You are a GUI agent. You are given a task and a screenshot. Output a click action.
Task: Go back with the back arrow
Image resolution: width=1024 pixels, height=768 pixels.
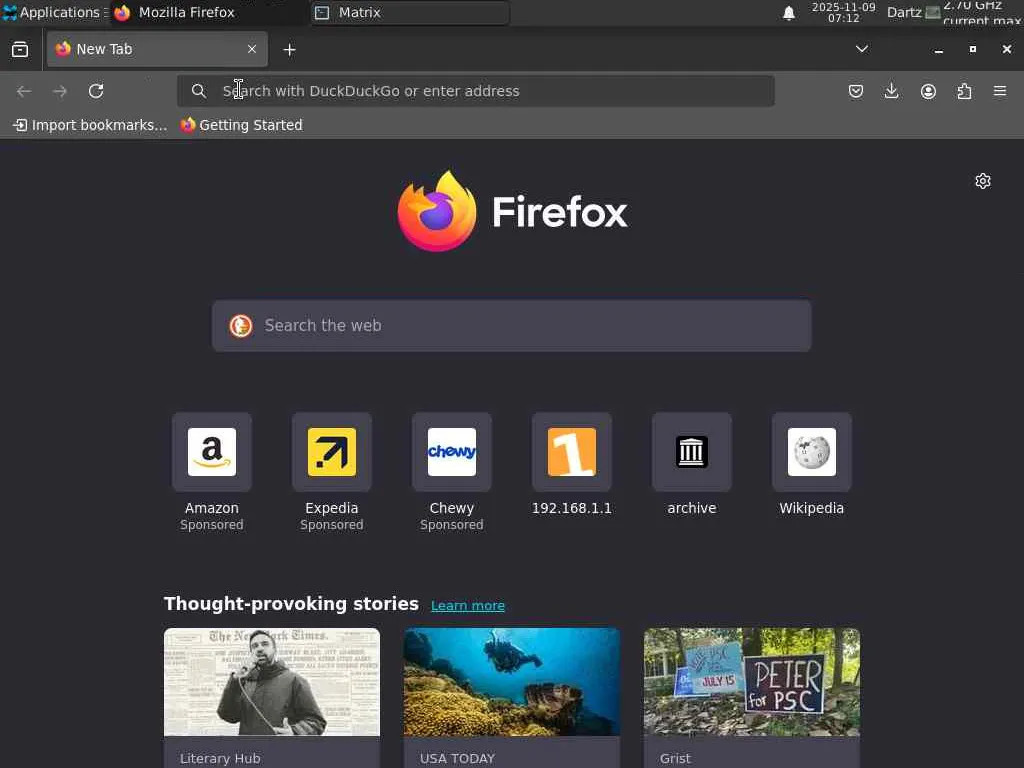click(24, 91)
